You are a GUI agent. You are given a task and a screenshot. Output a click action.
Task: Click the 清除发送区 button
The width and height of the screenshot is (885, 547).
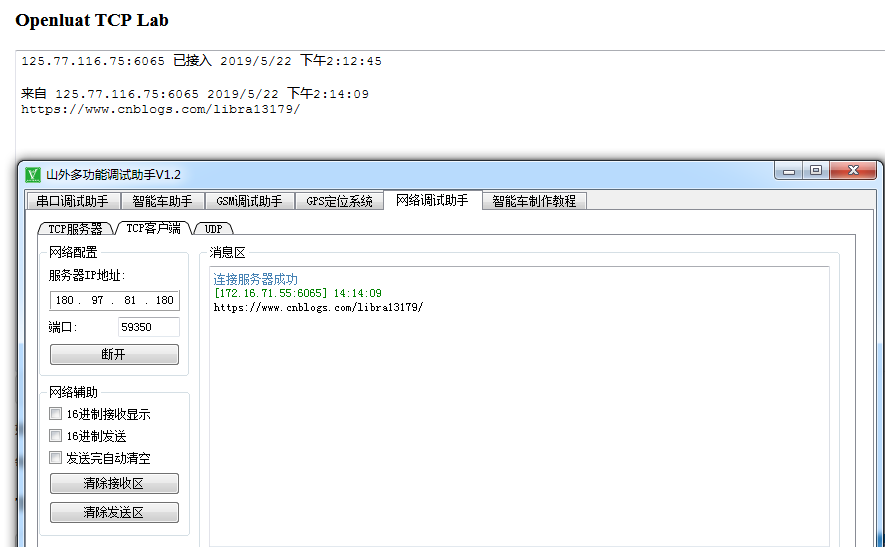pos(114,513)
